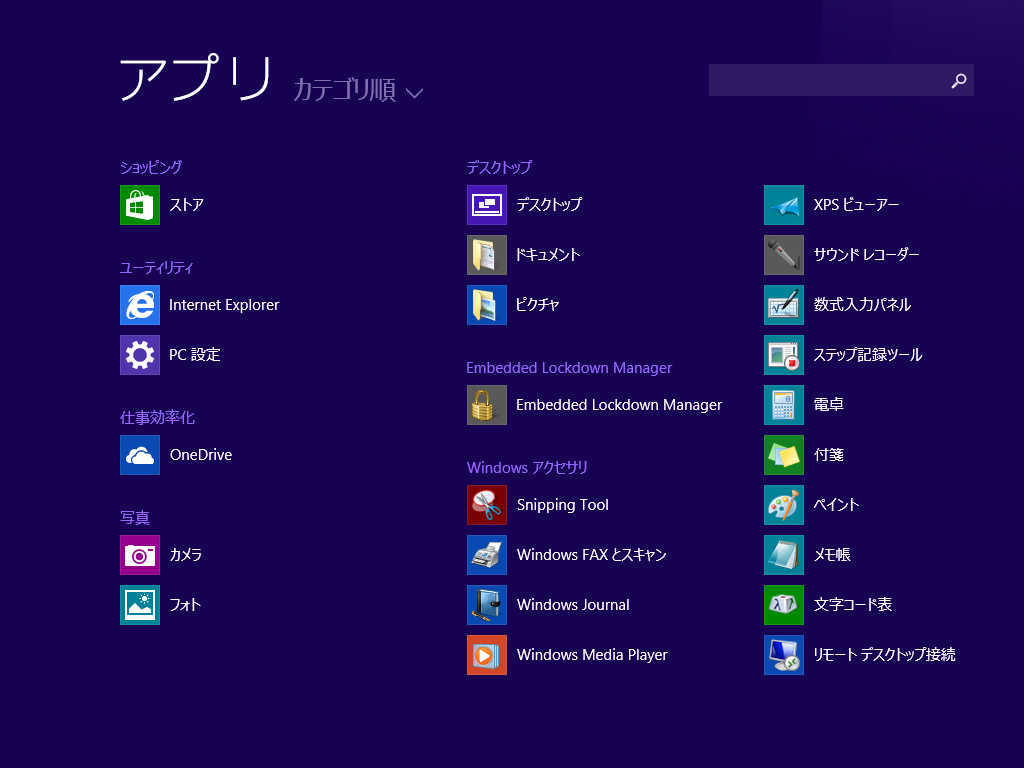1024x768 pixels.
Task: Click the OneDrive label text
Action: 201,455
